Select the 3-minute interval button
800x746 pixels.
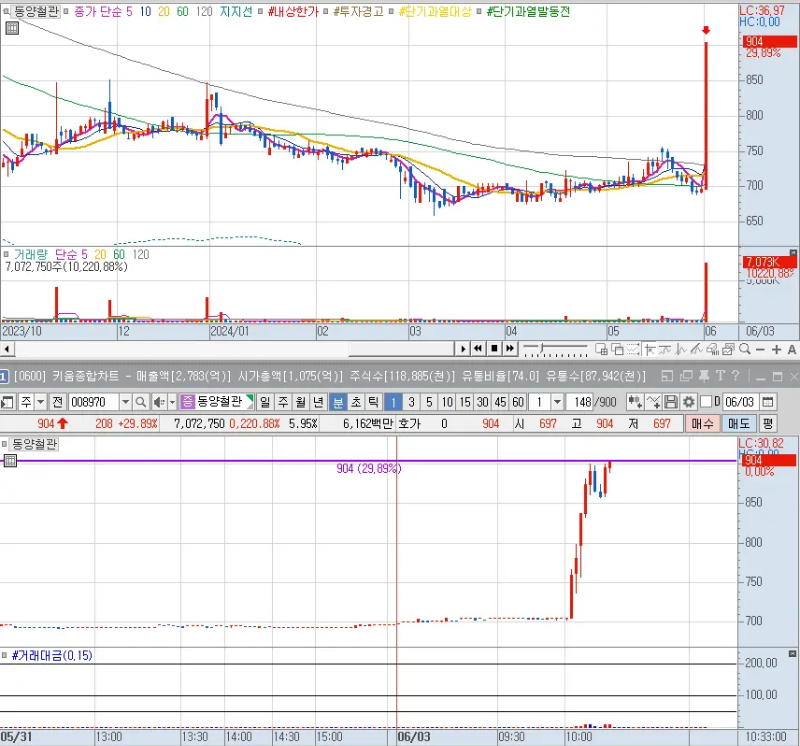pyautogui.click(x=411, y=402)
